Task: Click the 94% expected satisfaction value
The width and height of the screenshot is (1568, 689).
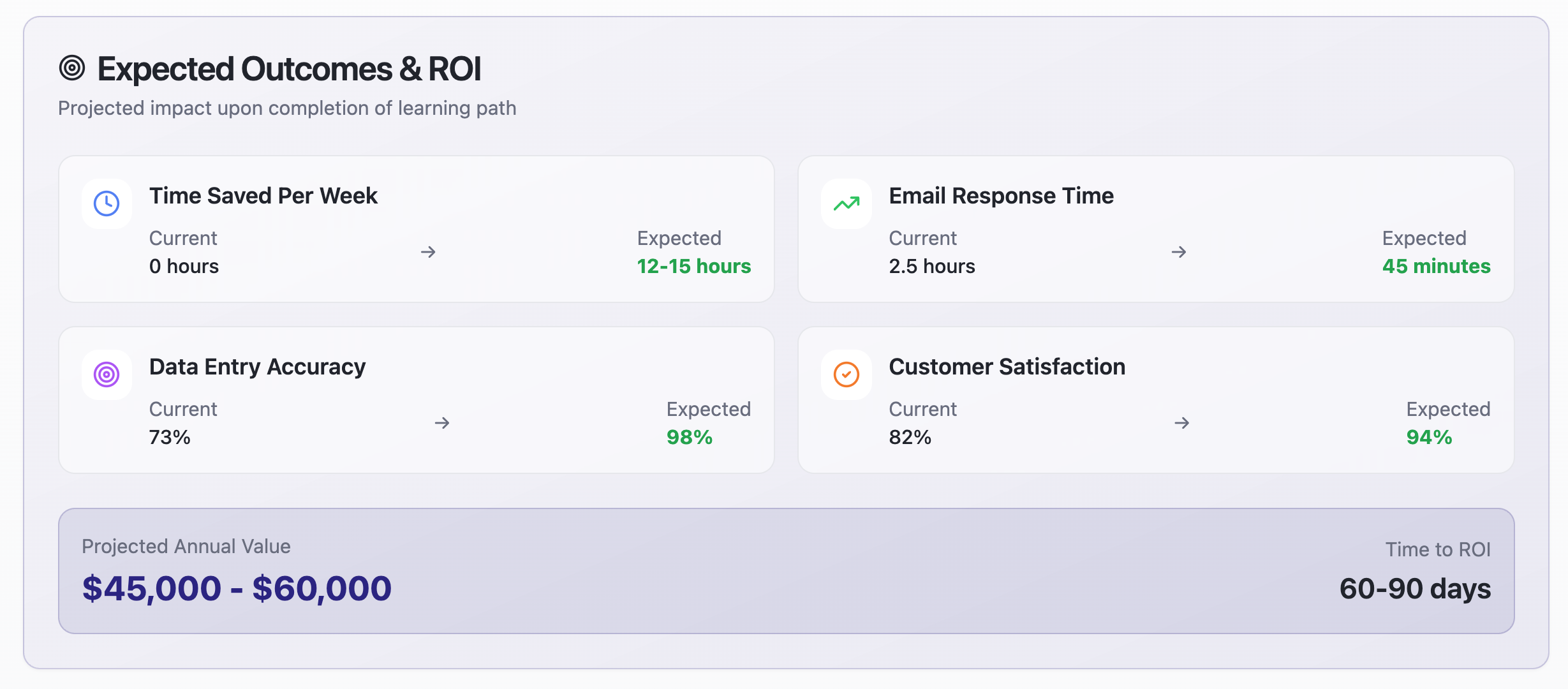Action: coord(1429,437)
